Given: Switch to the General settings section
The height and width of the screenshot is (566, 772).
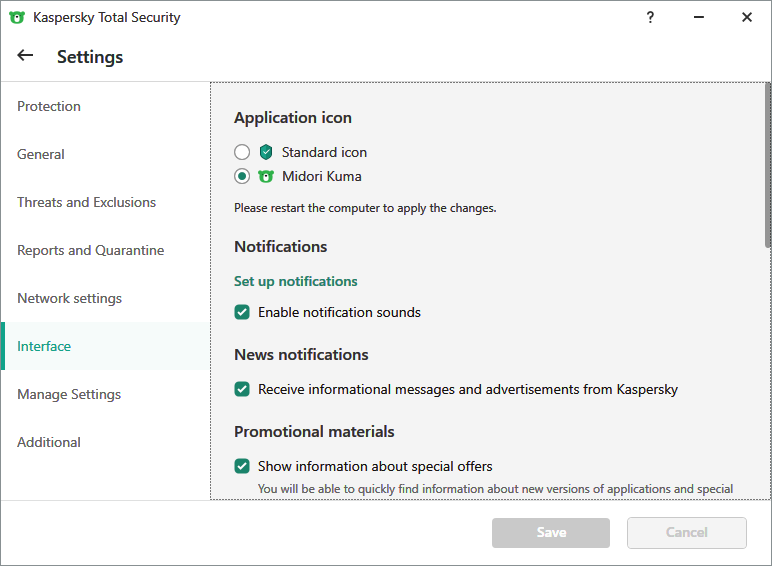Looking at the screenshot, I should click(x=41, y=154).
